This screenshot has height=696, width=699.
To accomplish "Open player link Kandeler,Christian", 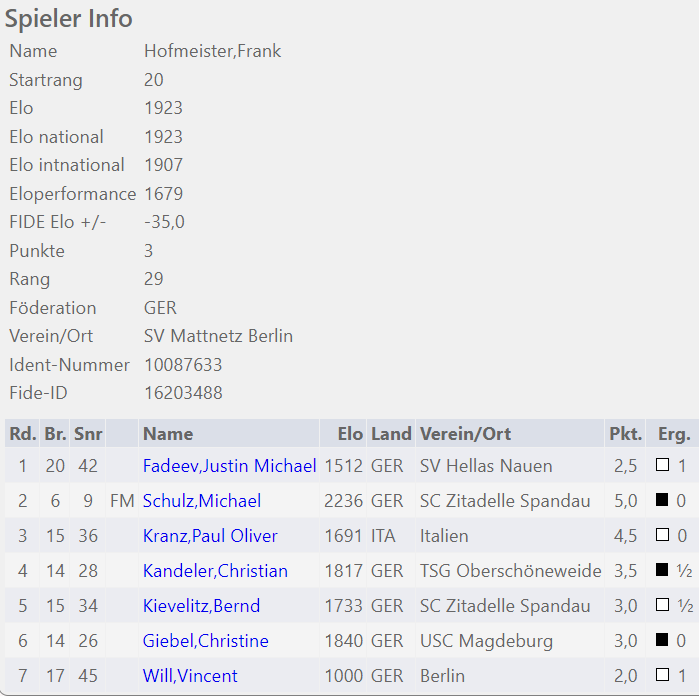I will click(215, 571).
